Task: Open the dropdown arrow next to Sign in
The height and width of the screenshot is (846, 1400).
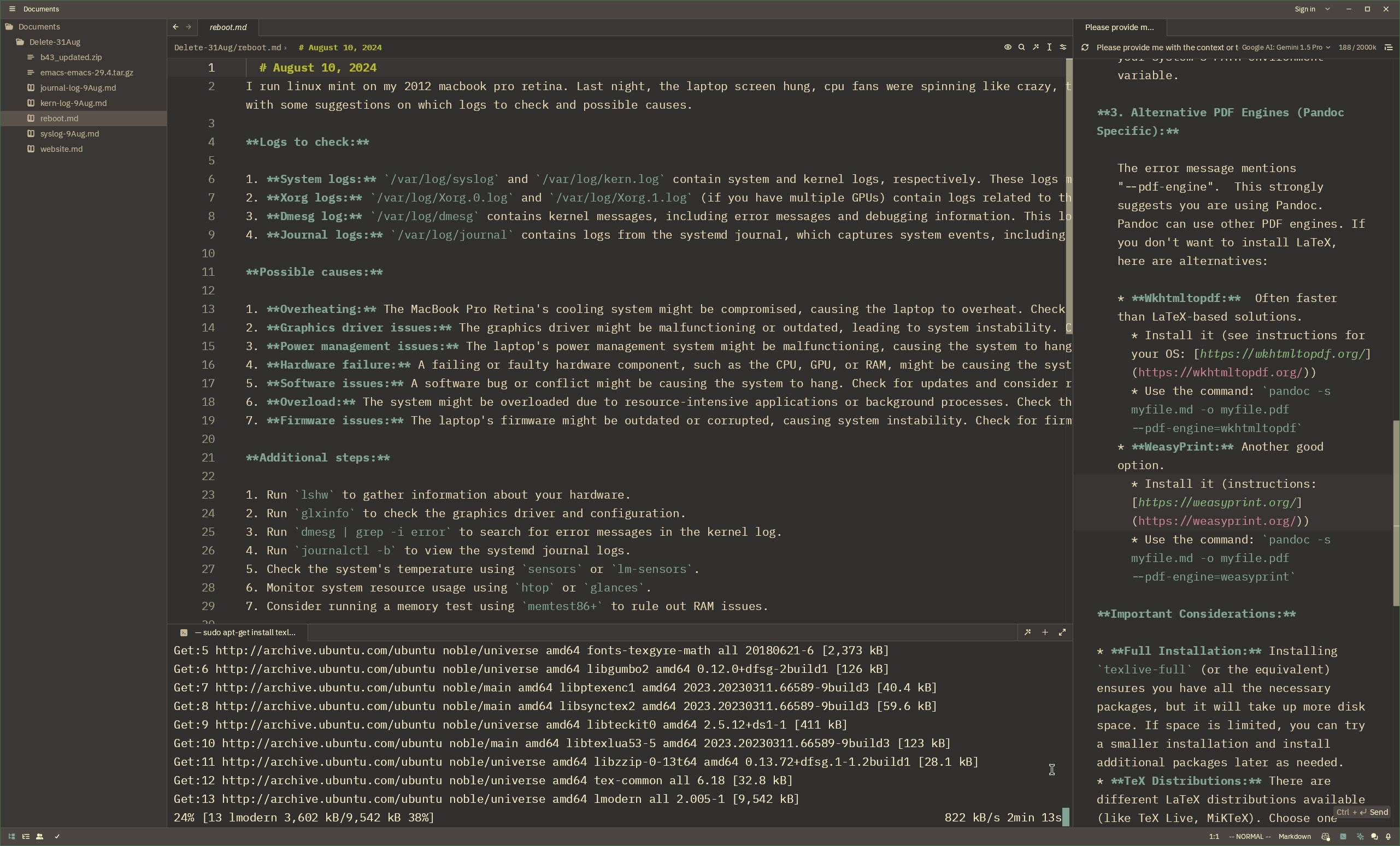Action: 1327,9
